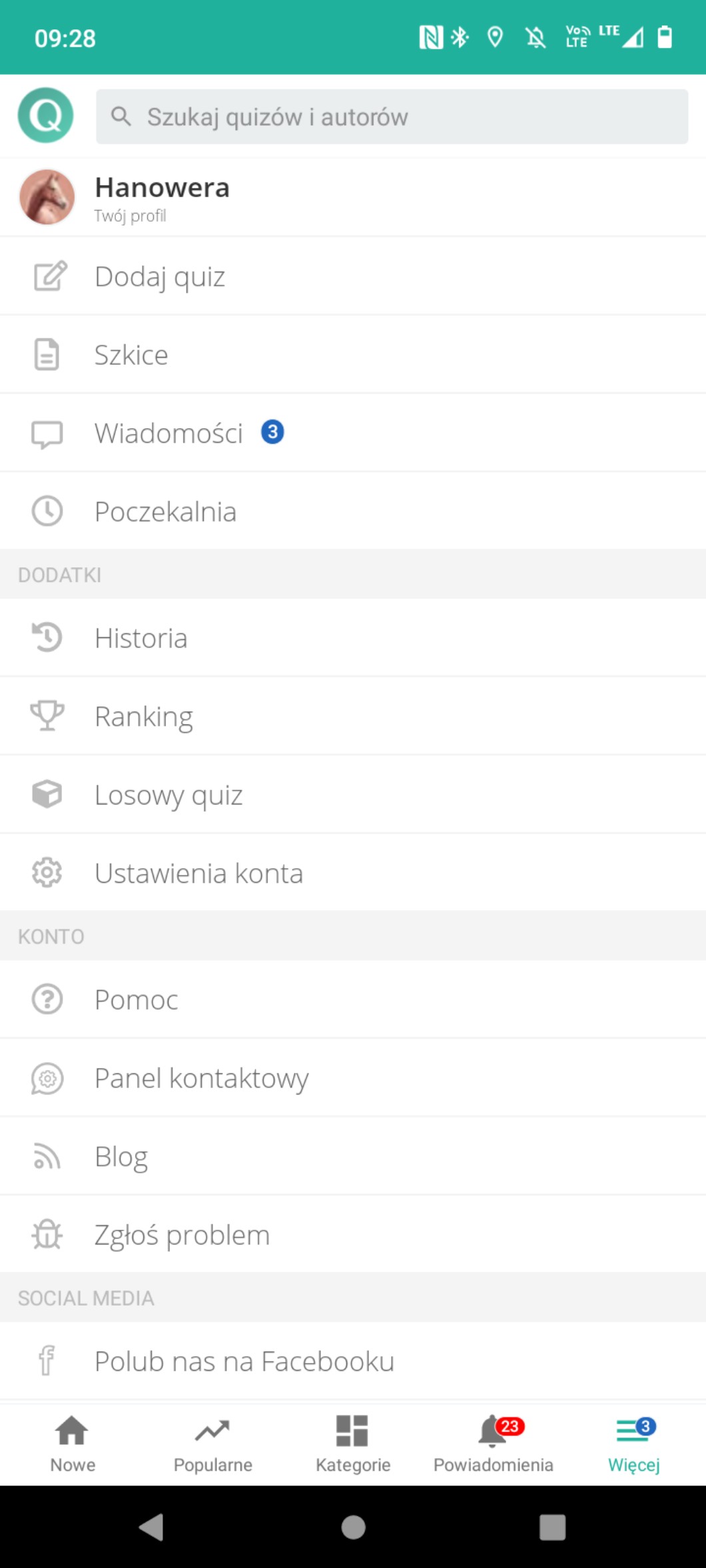This screenshot has height=1568, width=706.
Task: Tap Zgłoś problem bug icon
Action: (47, 1235)
